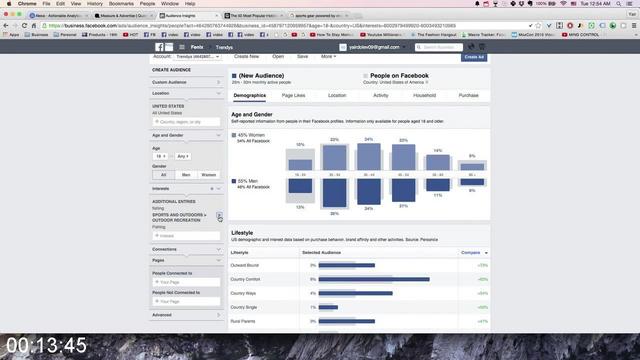Click the Trendys breadcrumb link

[x=224, y=47]
